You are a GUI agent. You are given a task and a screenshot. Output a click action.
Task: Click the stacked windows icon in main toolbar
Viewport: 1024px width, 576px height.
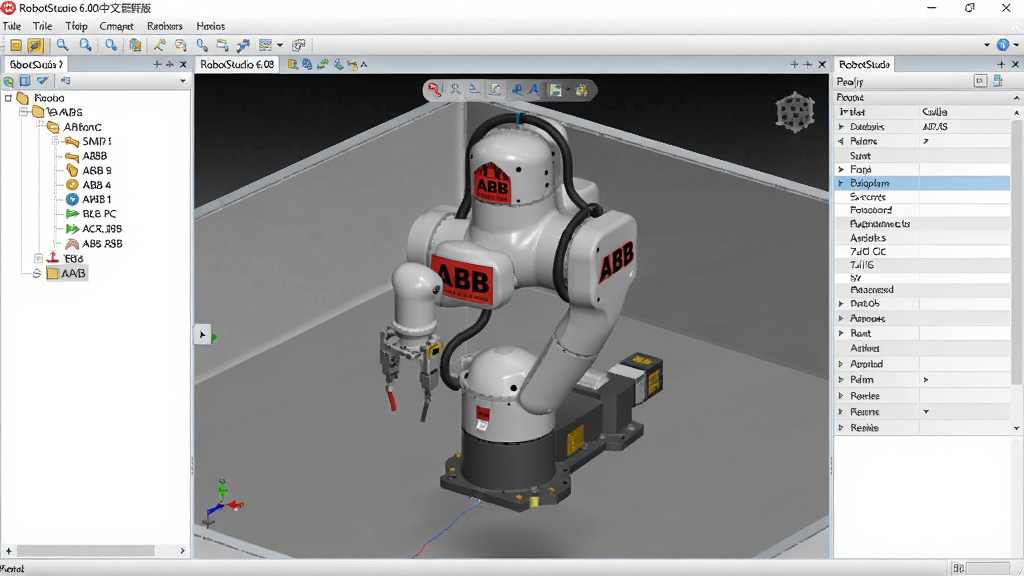point(298,45)
